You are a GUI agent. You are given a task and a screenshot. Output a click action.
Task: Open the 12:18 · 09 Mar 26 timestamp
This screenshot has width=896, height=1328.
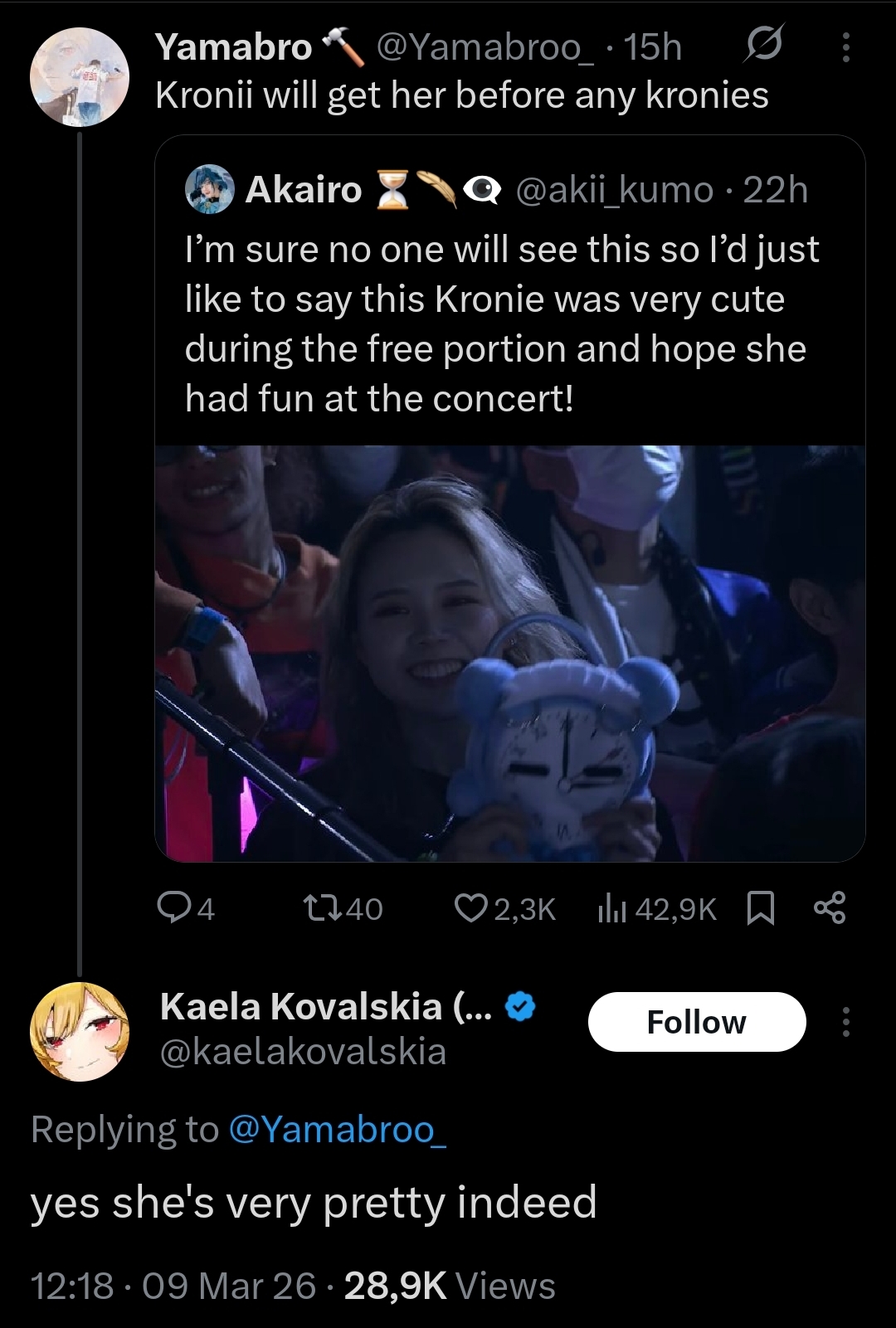(173, 1286)
